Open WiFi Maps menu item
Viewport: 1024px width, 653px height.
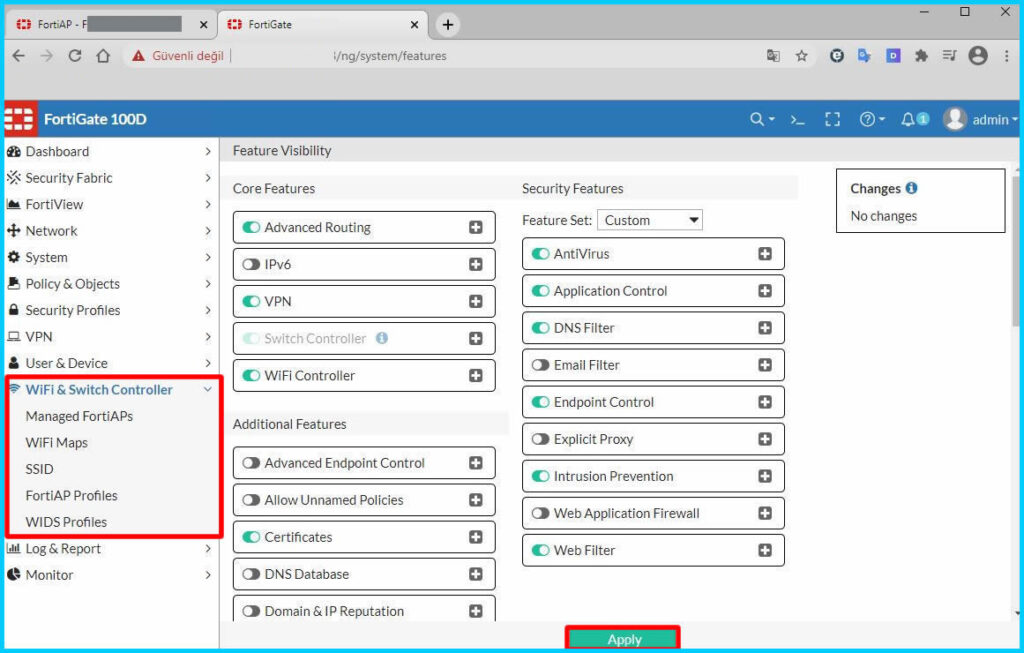pos(56,443)
